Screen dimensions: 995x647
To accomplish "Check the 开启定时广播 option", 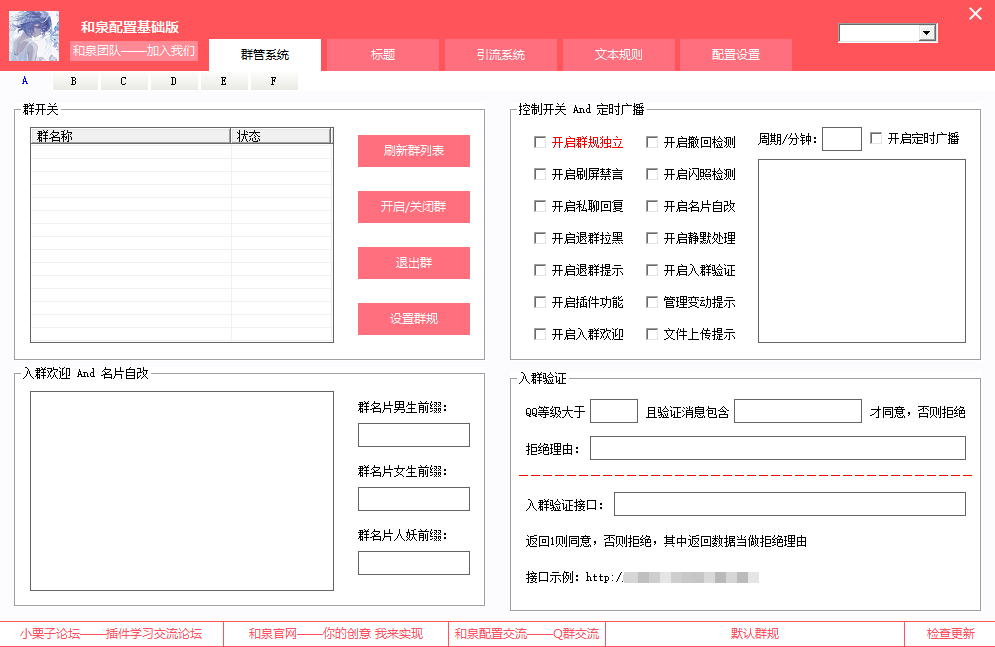I will pos(877,139).
